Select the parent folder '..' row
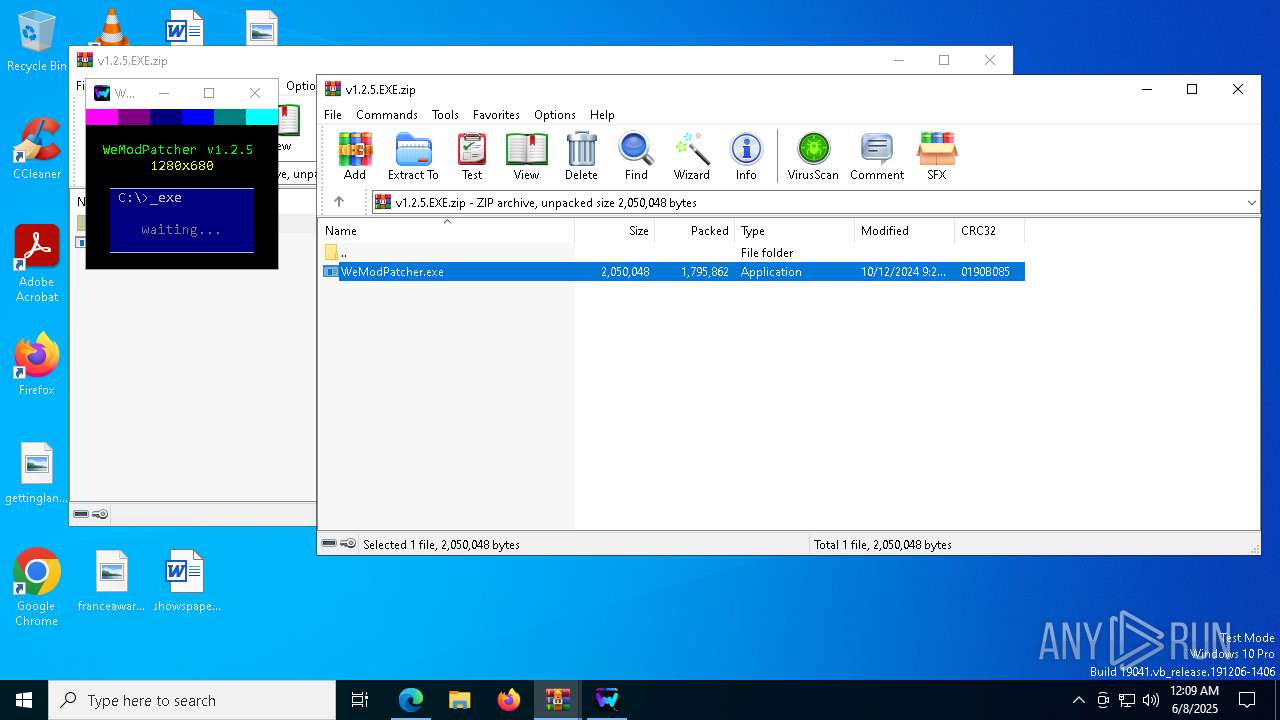 click(673, 253)
